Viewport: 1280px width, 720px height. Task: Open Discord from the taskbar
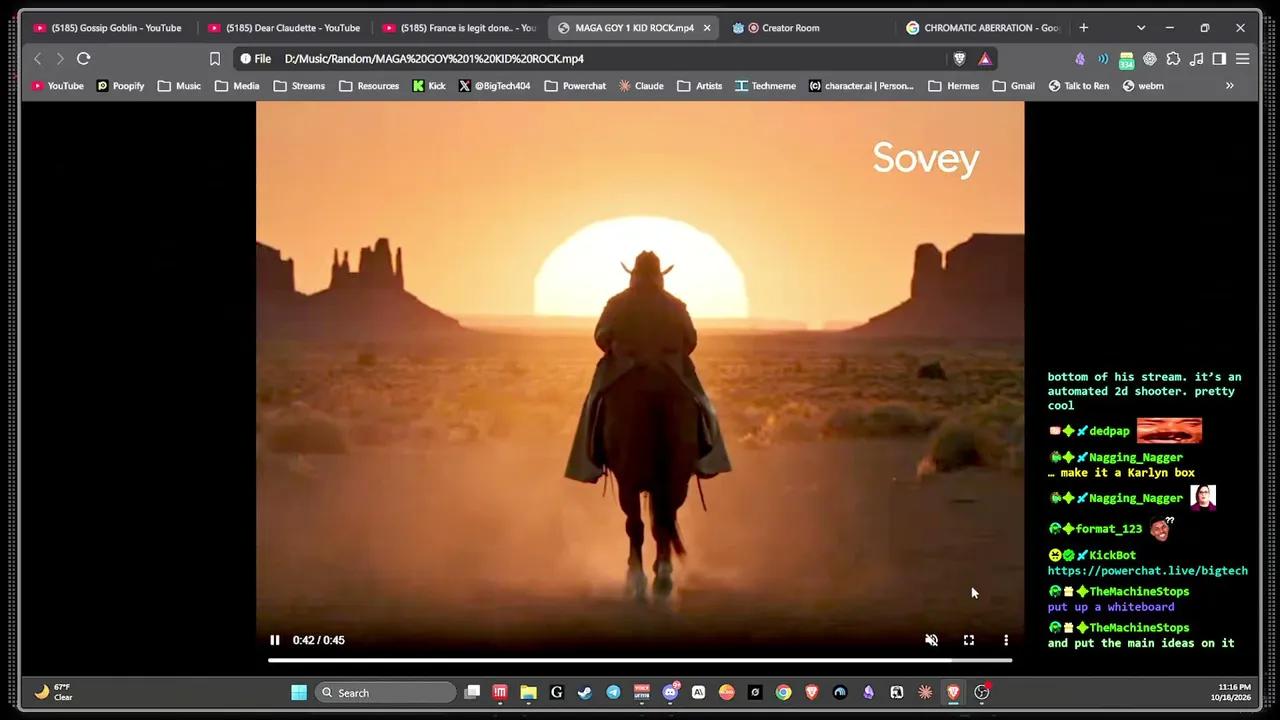670,692
